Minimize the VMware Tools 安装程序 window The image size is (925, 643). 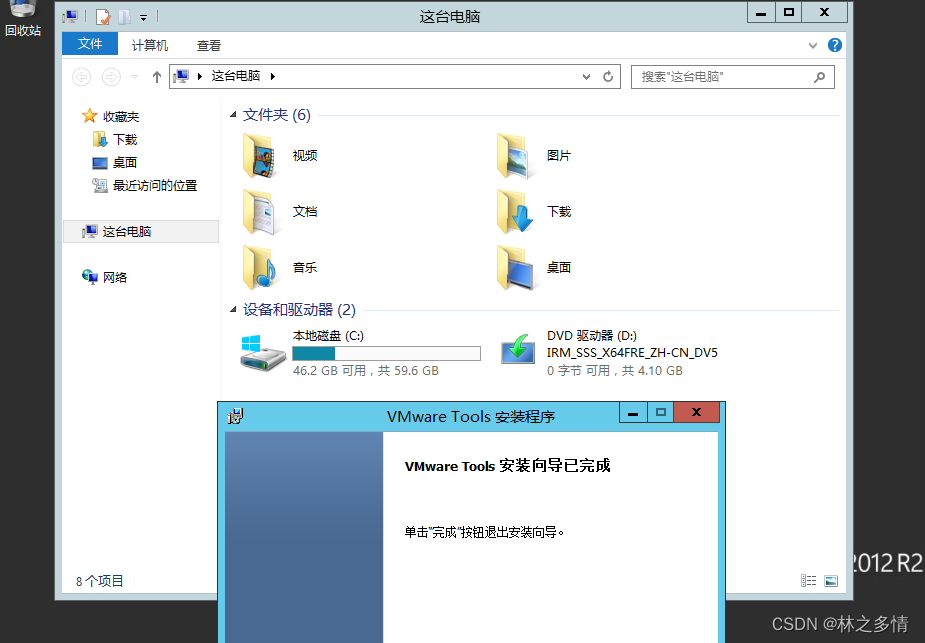[633, 413]
